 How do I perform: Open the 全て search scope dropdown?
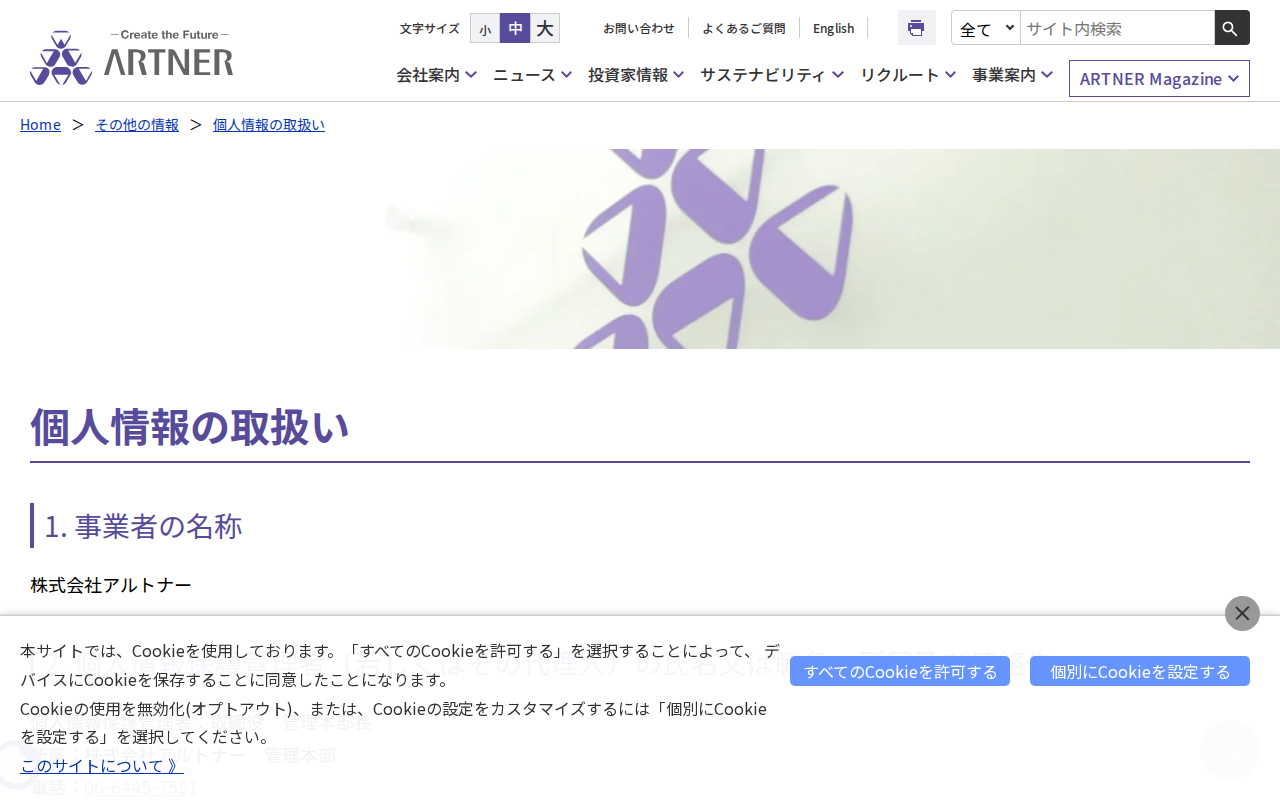coord(986,28)
